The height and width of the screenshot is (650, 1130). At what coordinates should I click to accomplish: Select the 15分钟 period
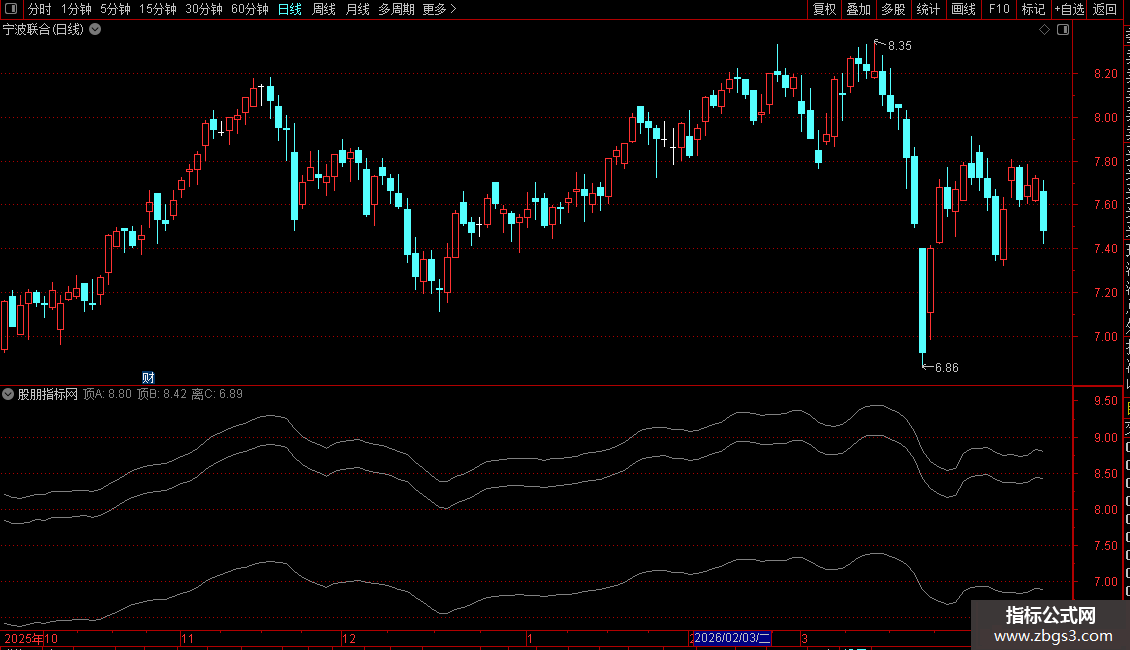coord(157,9)
